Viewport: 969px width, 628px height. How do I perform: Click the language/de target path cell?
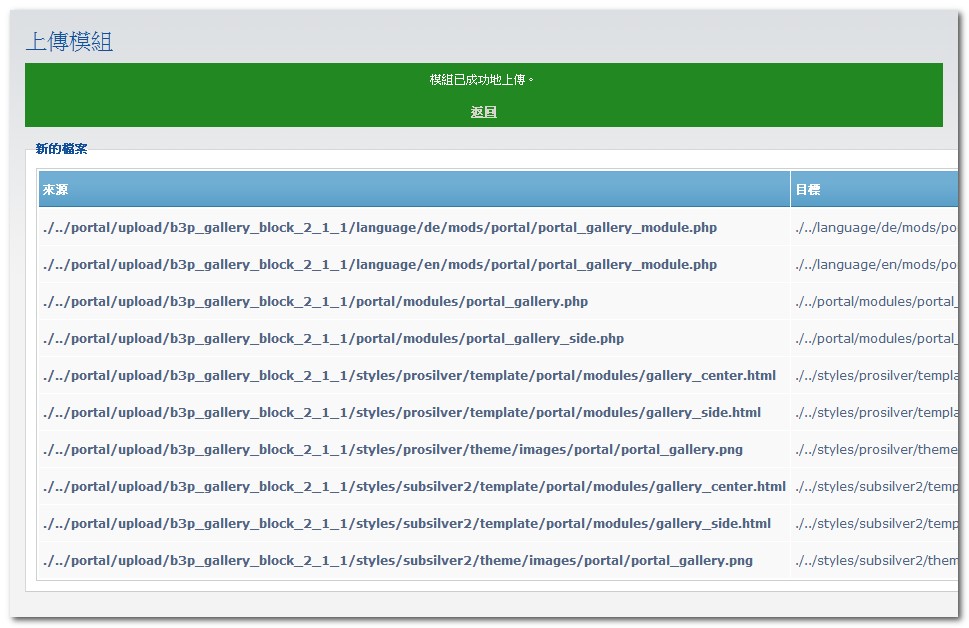pos(875,228)
